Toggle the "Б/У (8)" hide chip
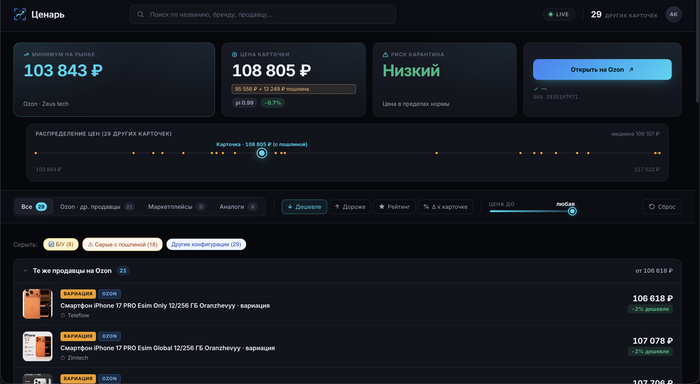Screen dimensions: 700x384 point(61,244)
